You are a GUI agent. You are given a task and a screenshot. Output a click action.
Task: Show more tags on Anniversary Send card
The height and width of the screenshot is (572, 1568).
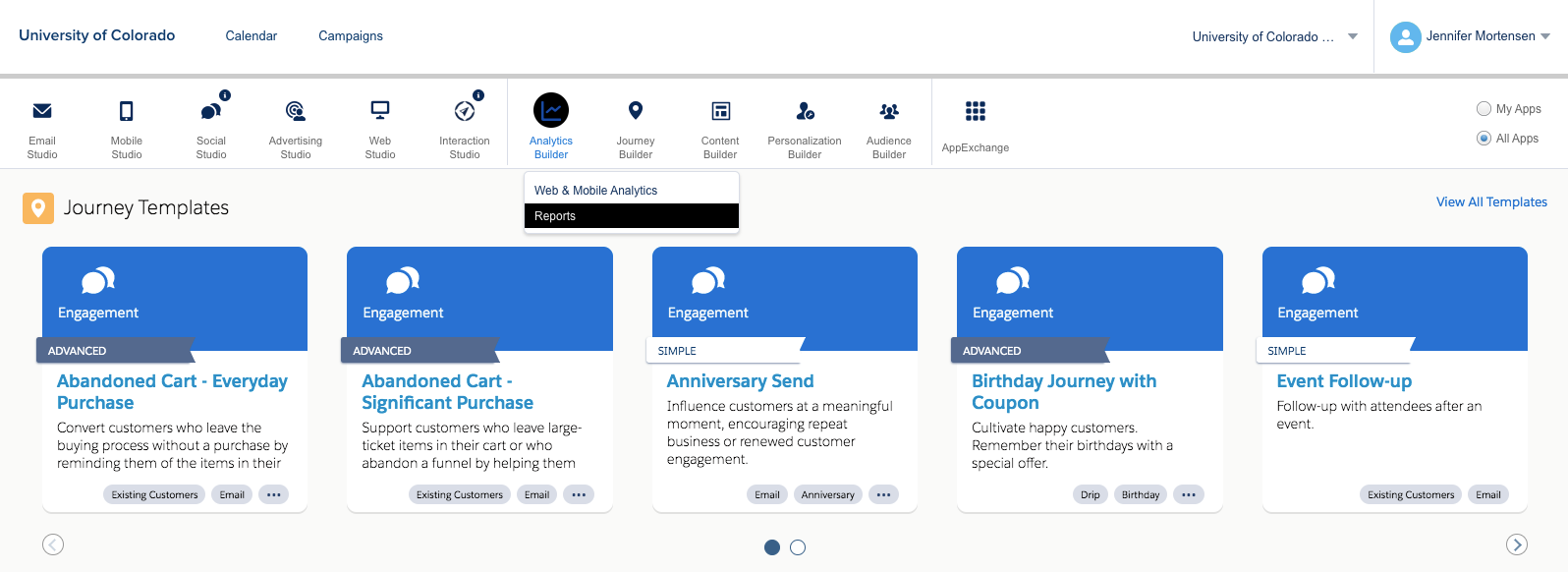(884, 494)
